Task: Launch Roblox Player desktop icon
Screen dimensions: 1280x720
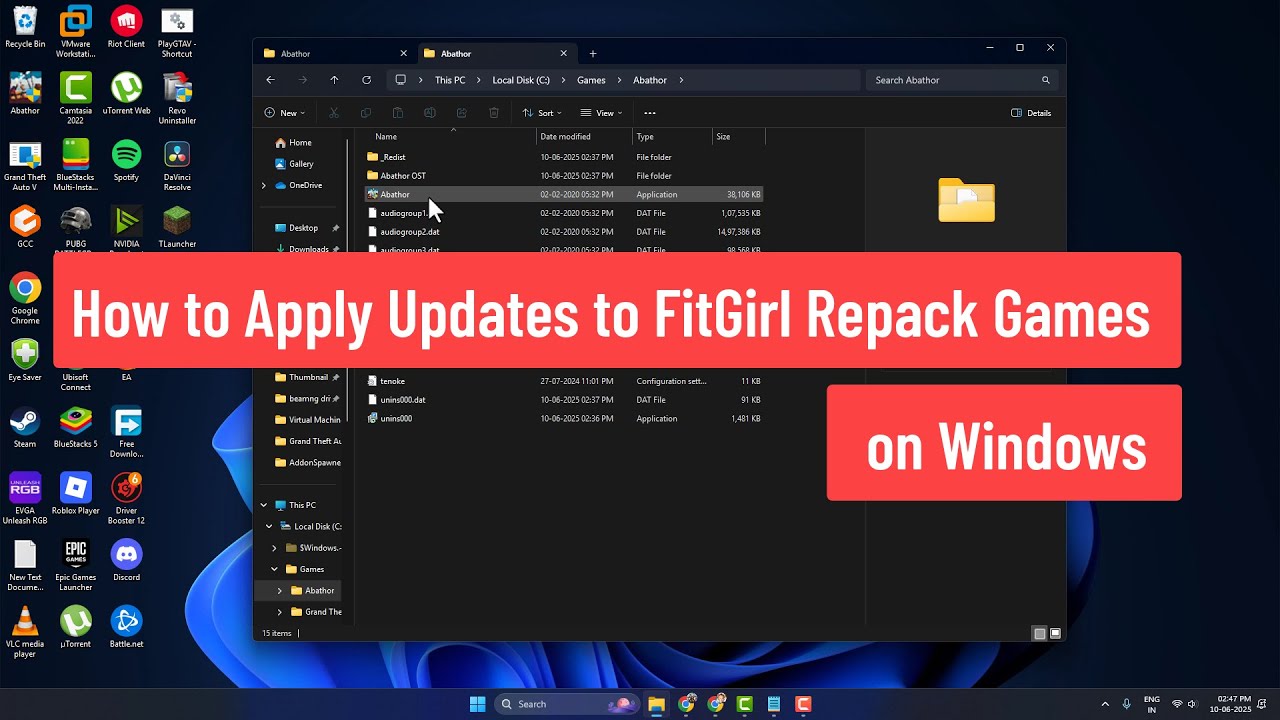Action: [75, 494]
